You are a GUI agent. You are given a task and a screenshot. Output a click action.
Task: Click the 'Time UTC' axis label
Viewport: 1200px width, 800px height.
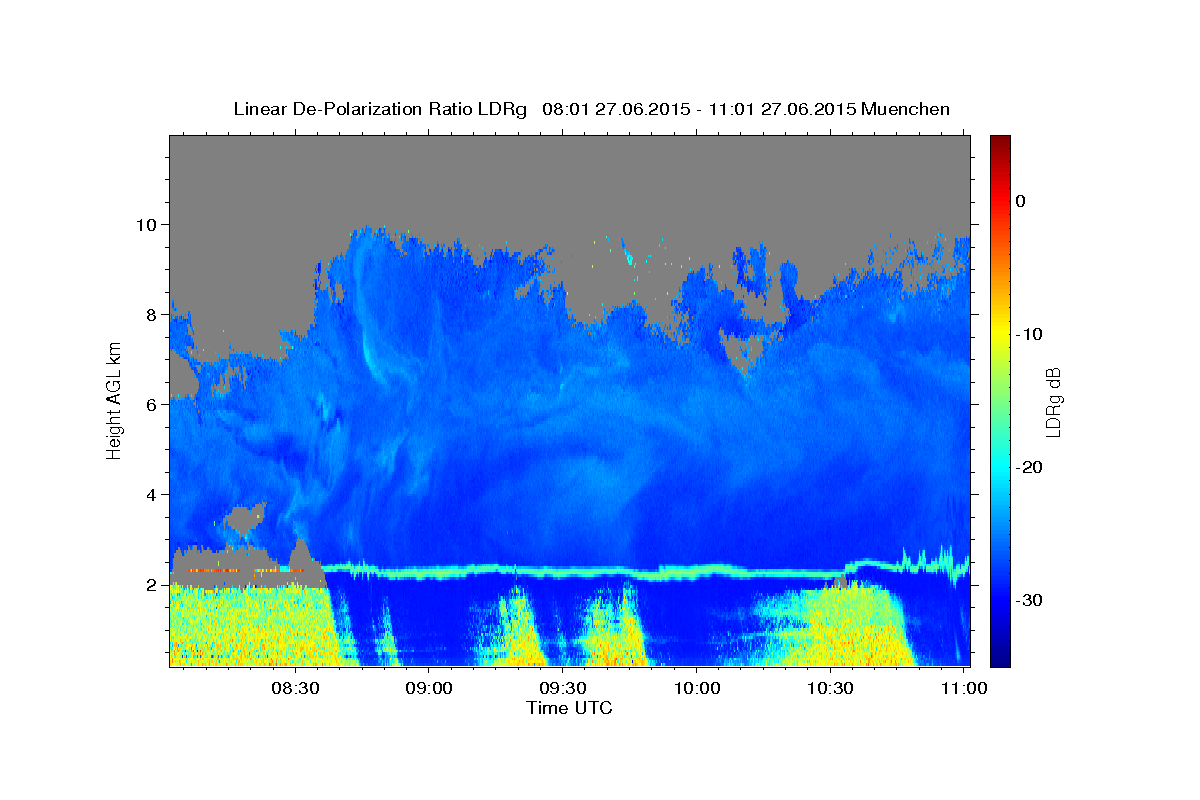pos(569,708)
